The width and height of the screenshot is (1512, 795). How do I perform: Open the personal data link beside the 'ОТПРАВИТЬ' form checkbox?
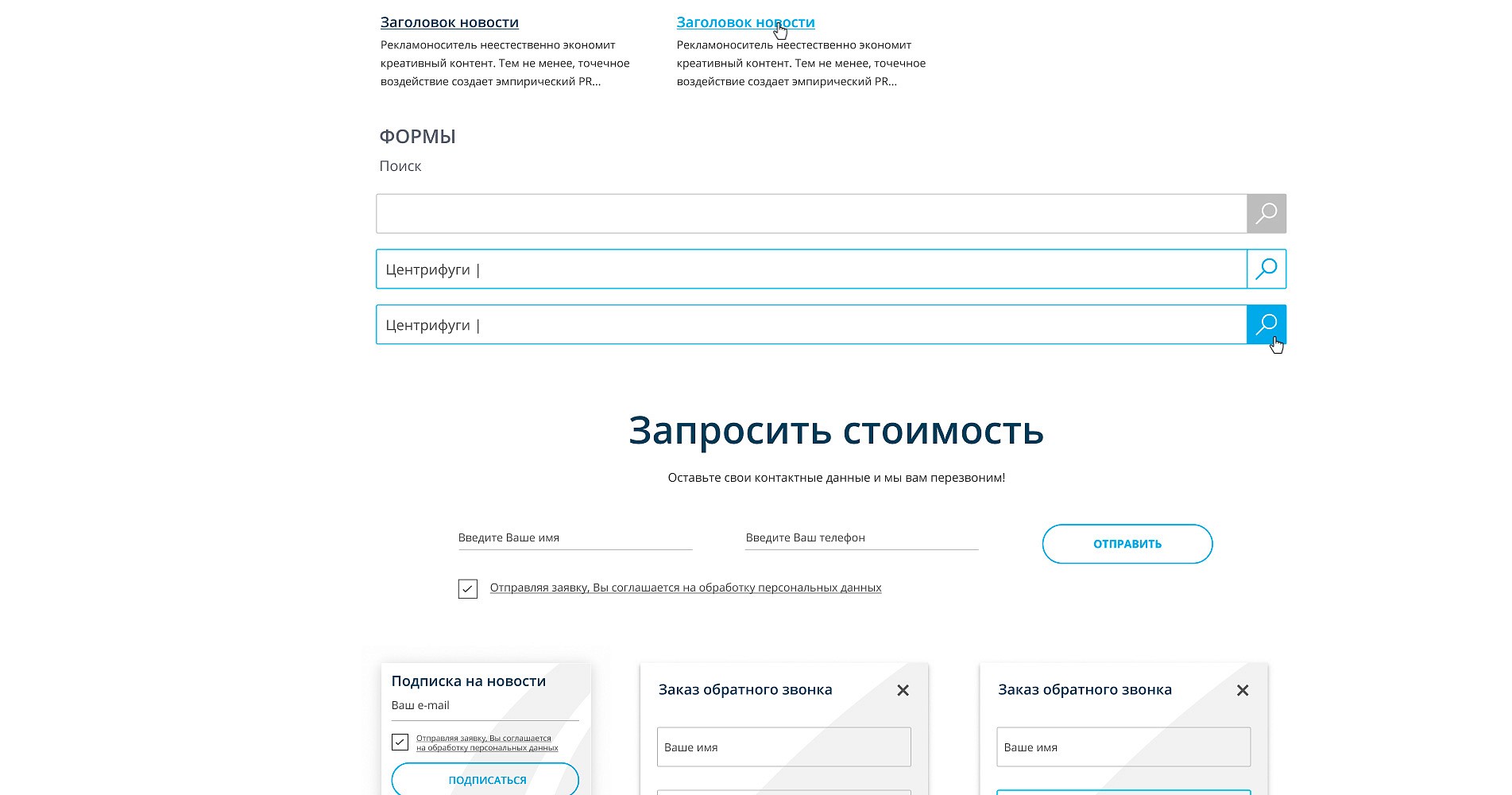685,588
